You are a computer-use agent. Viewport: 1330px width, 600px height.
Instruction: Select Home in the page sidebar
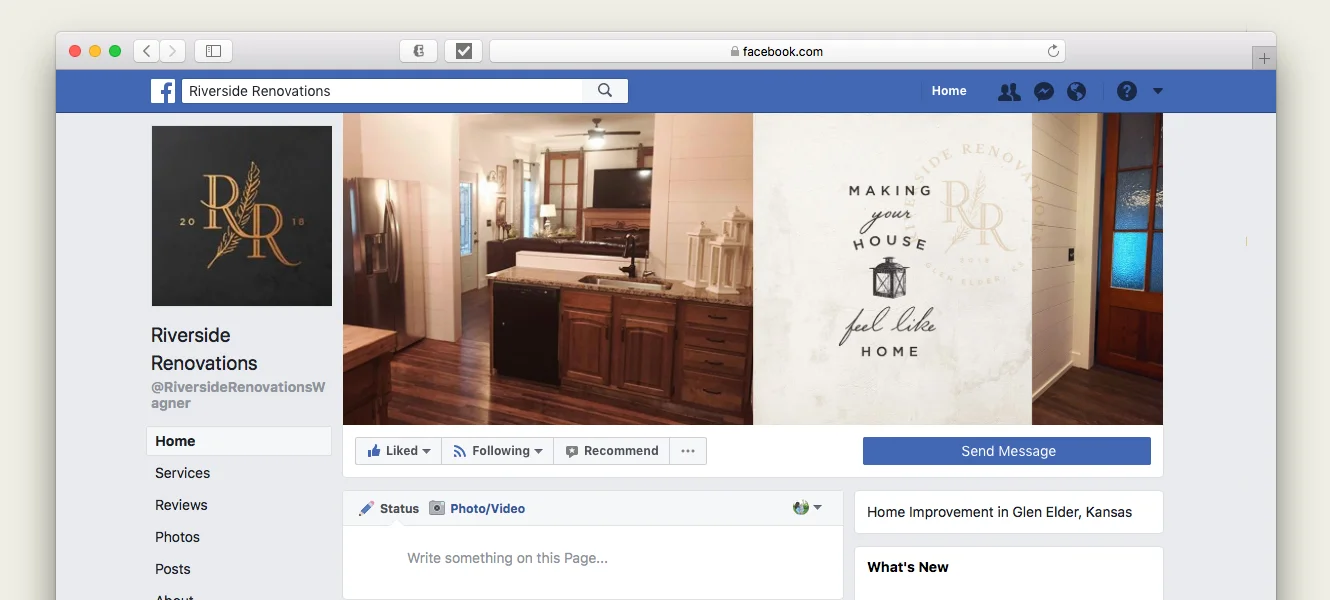(x=239, y=441)
